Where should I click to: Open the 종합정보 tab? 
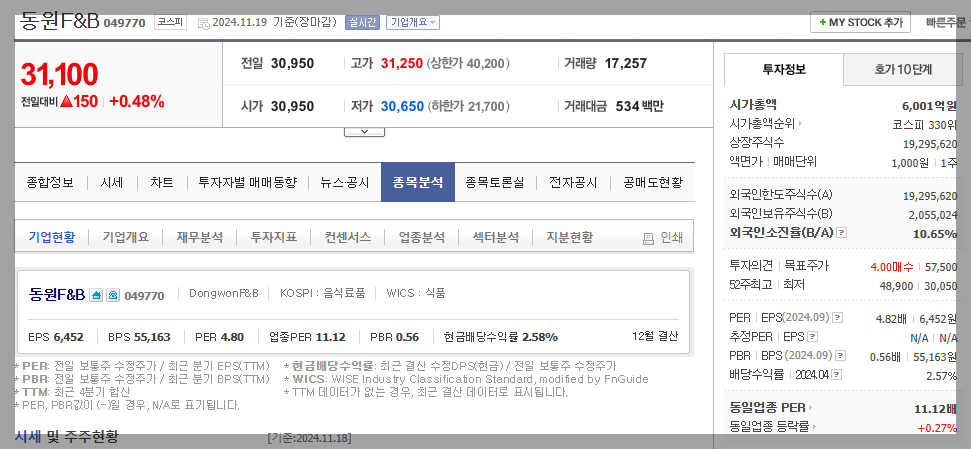[x=50, y=183]
